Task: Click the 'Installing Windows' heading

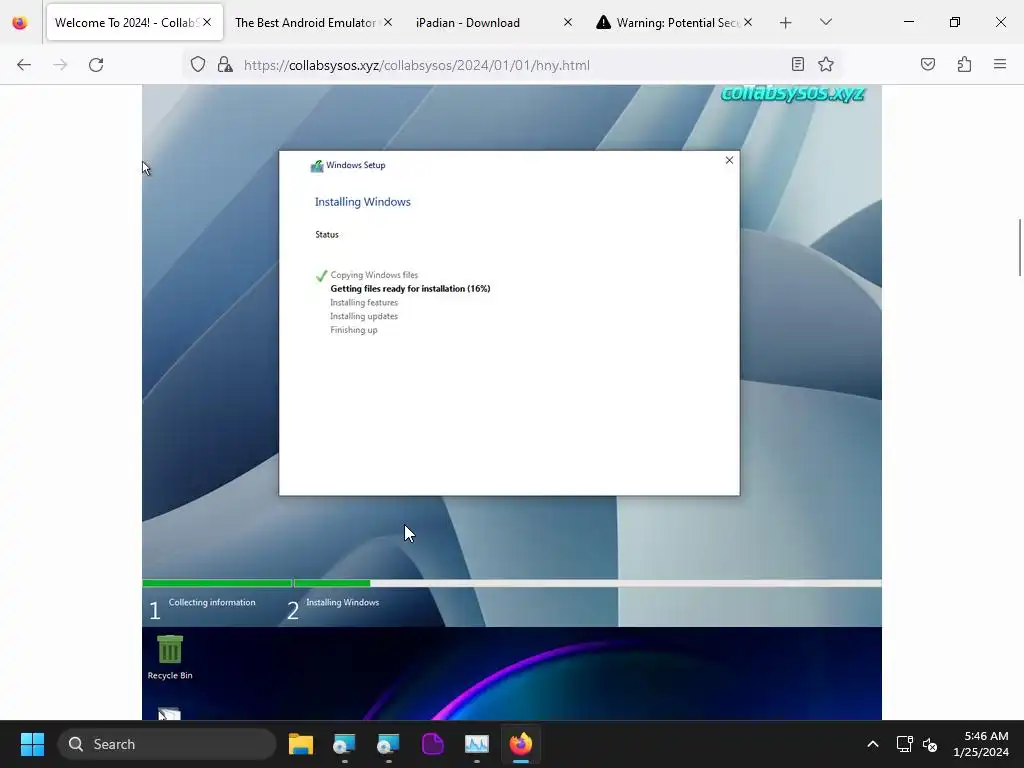Action: click(x=362, y=202)
